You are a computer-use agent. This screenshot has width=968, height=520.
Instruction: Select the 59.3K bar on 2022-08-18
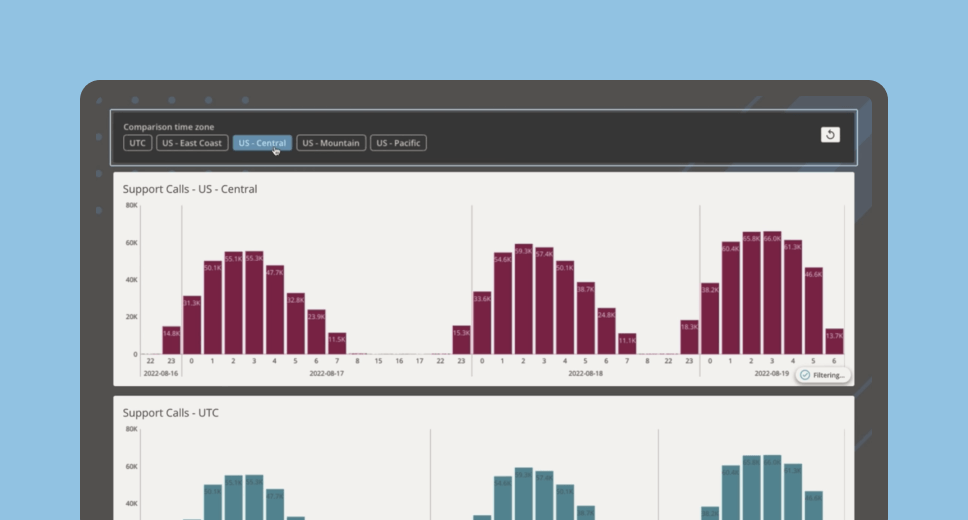click(523, 299)
